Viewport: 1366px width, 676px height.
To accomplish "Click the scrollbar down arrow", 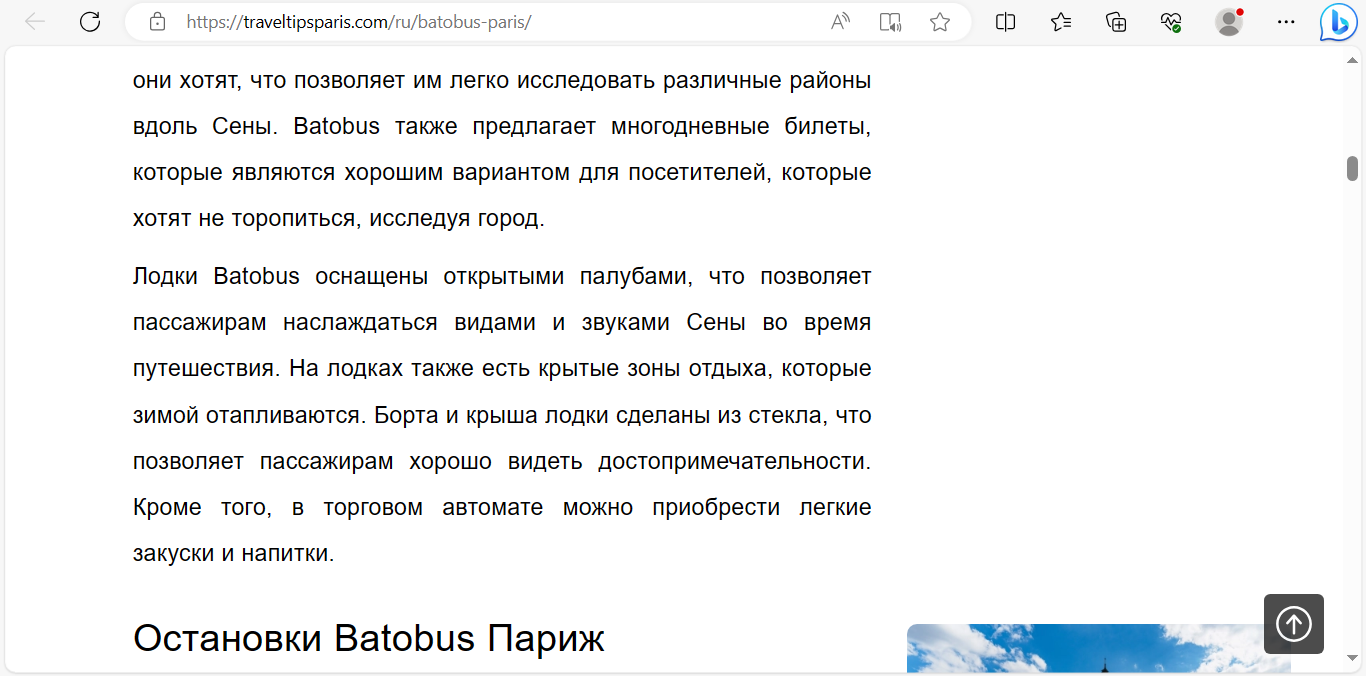I will click(x=1353, y=658).
